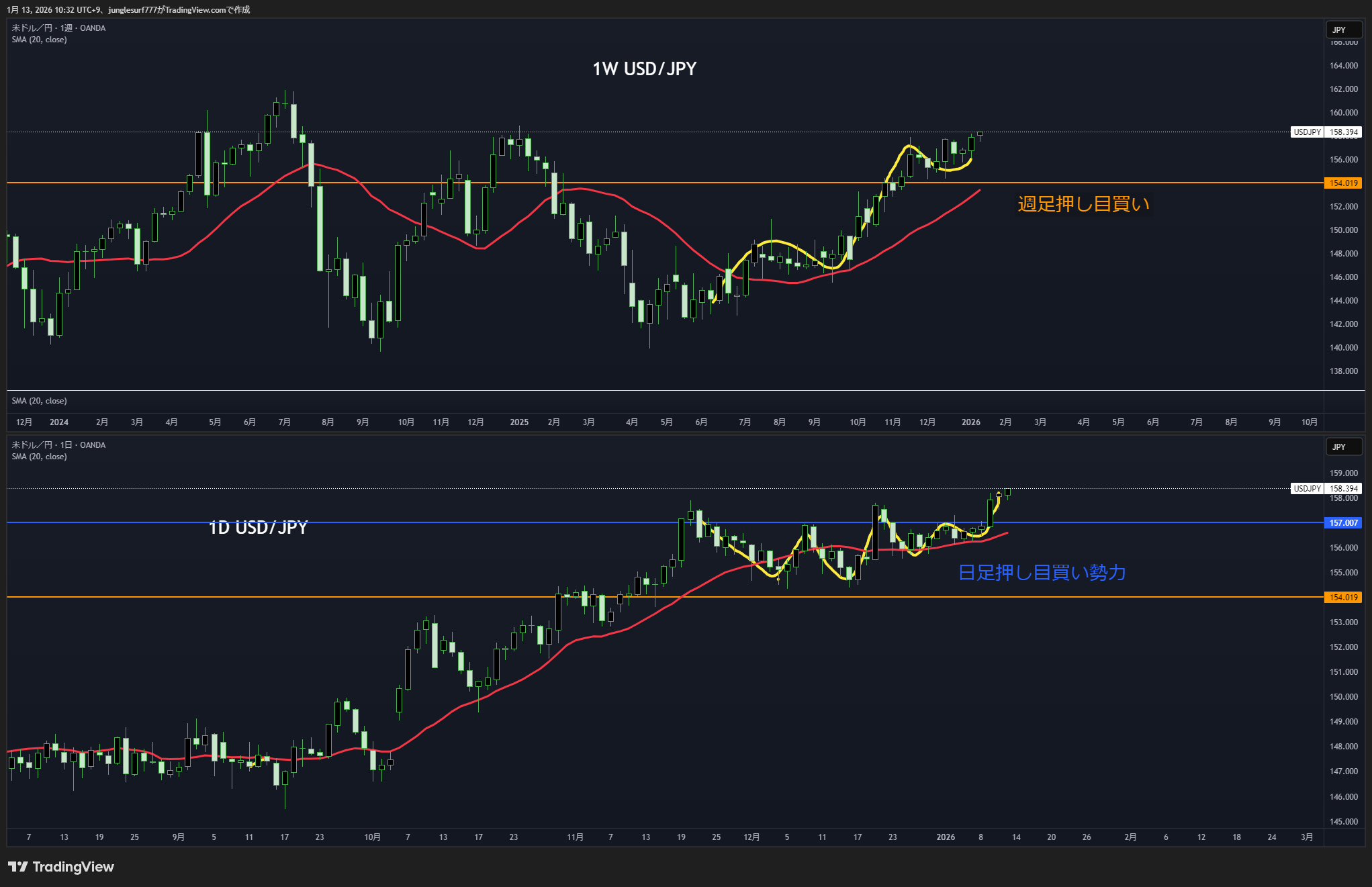Select the blue '日足押し目買い勢力' text label
Image resolution: width=1372 pixels, height=887 pixels.
click(x=1042, y=573)
